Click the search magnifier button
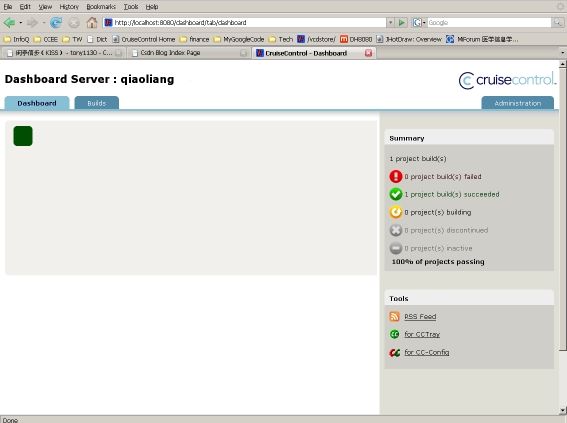 [x=558, y=22]
